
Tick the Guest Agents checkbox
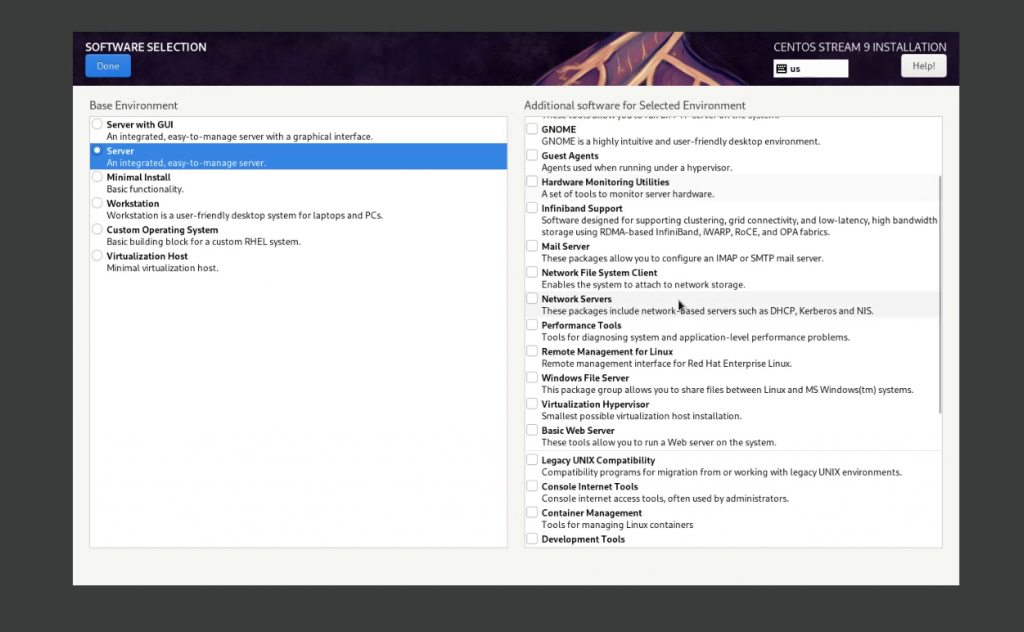point(532,155)
